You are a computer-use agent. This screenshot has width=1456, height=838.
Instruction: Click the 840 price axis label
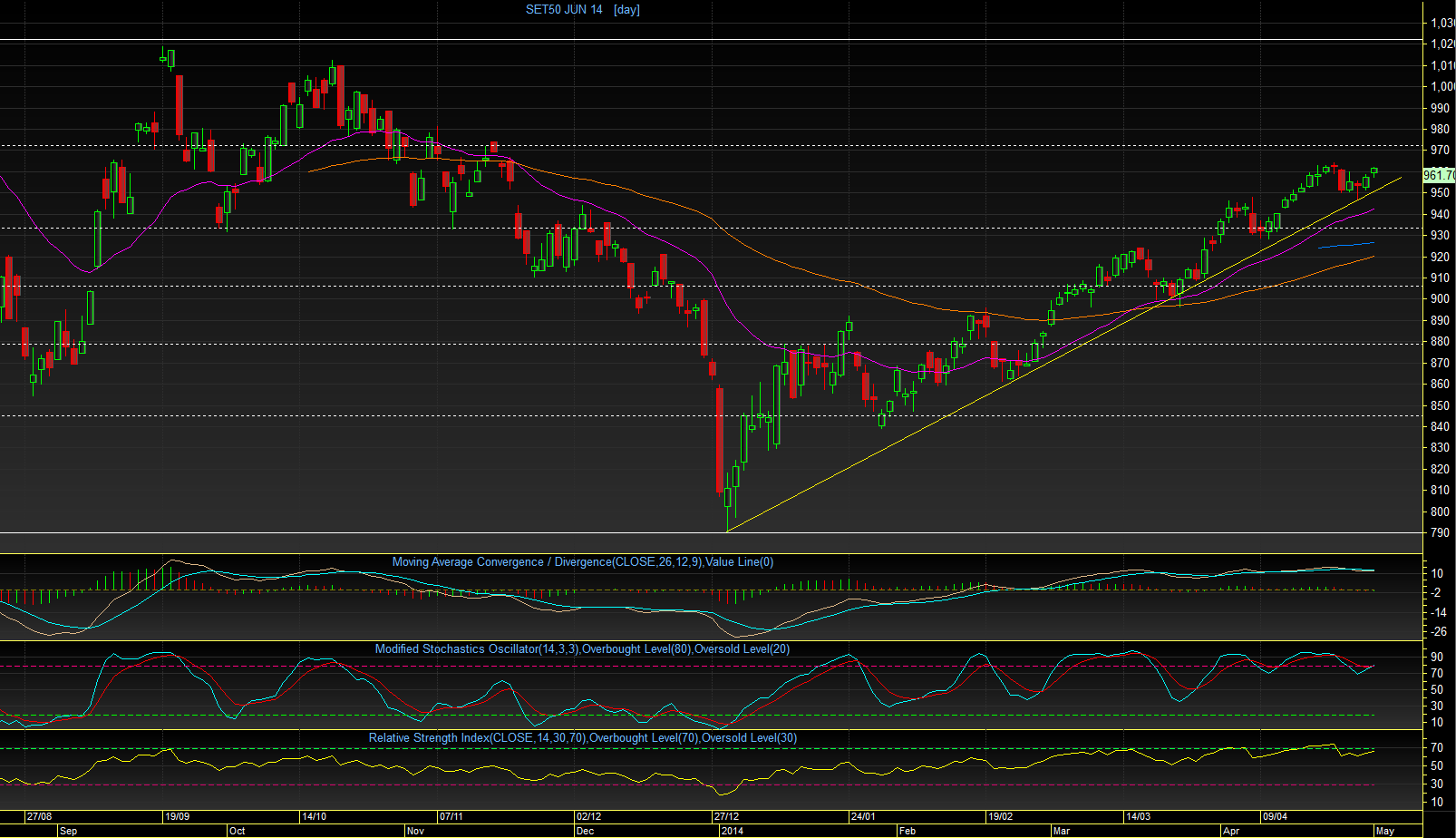coord(1440,427)
